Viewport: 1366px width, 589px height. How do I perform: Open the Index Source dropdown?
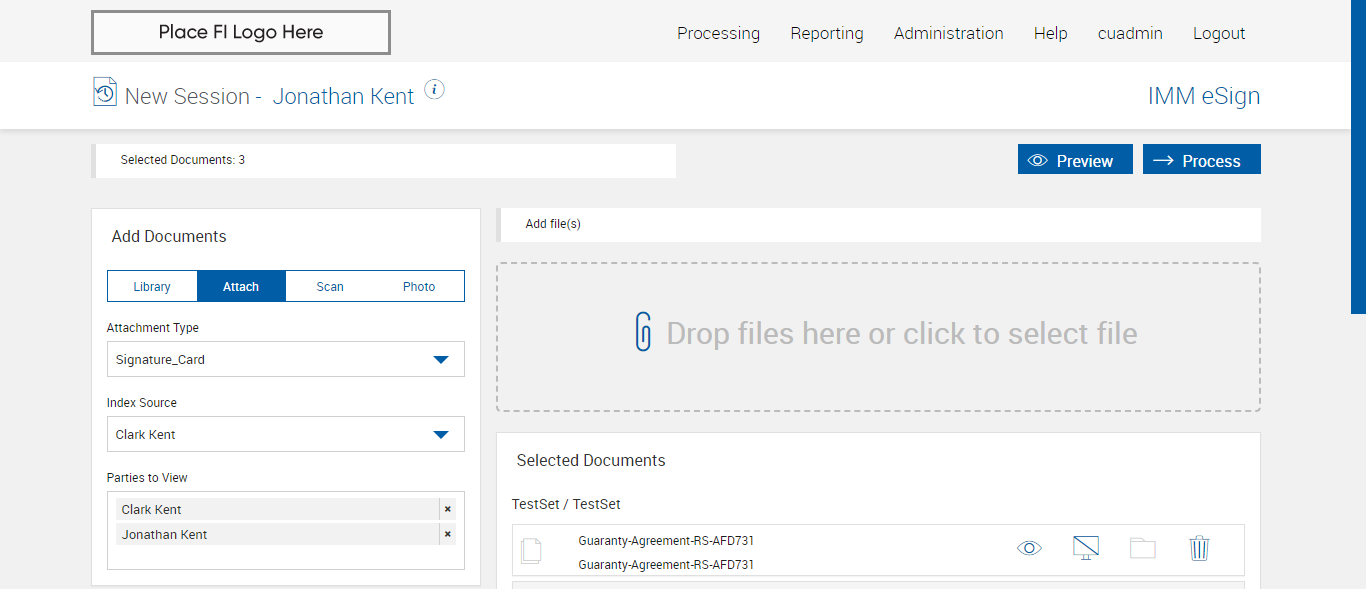click(286, 434)
